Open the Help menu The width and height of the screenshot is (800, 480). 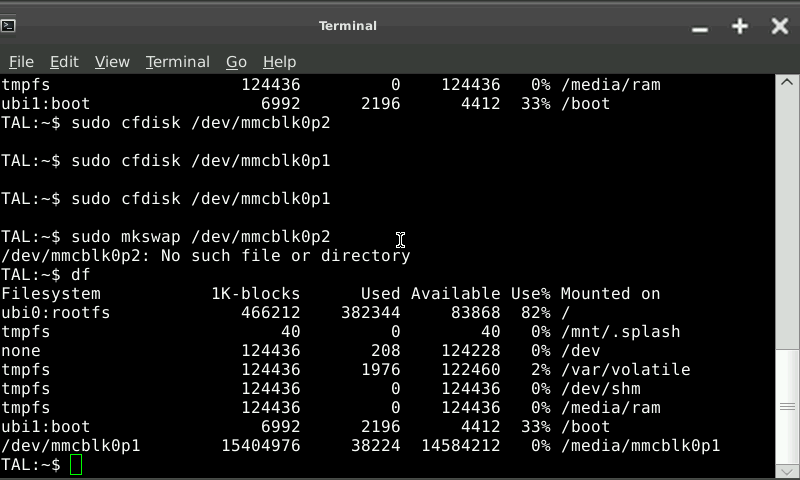point(279,62)
